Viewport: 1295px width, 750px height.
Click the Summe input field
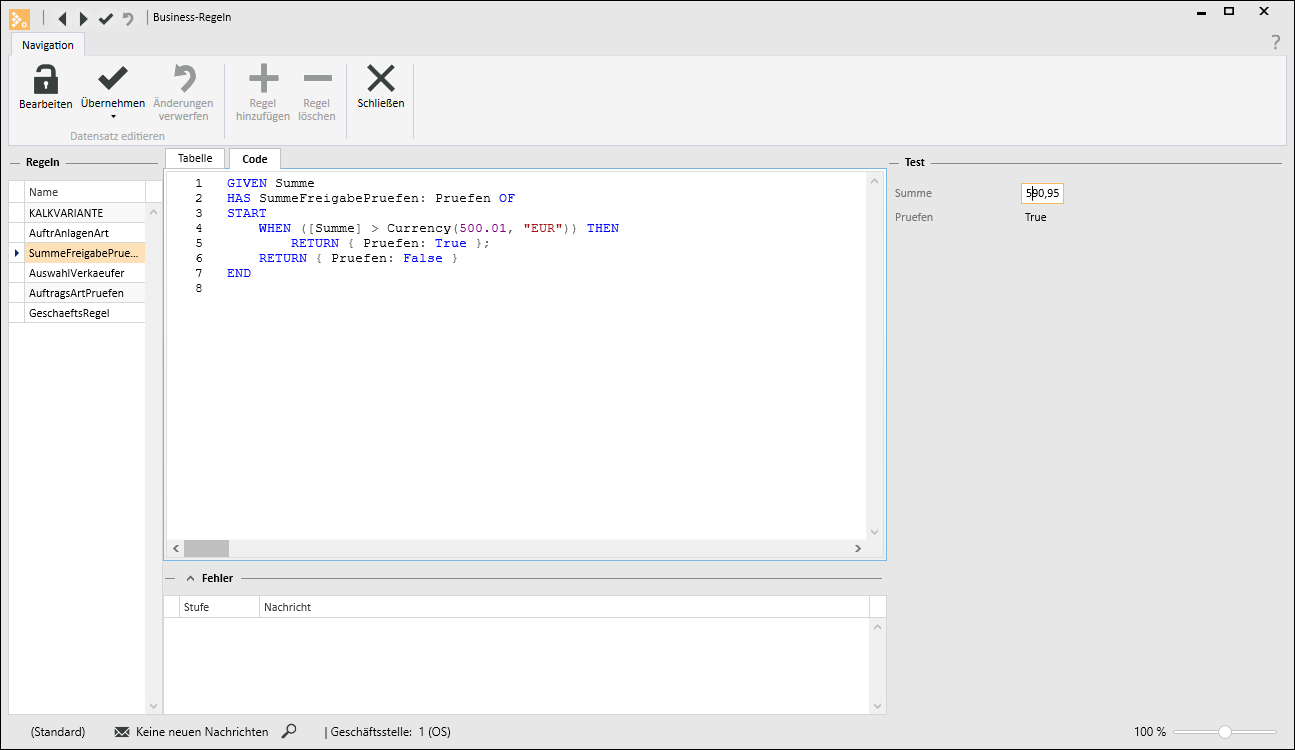click(1042, 193)
